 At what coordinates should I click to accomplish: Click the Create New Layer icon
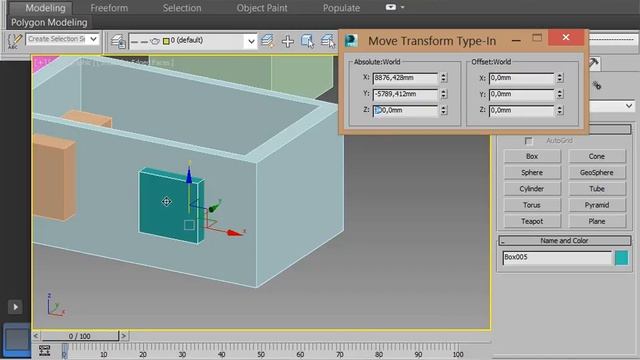[268, 41]
